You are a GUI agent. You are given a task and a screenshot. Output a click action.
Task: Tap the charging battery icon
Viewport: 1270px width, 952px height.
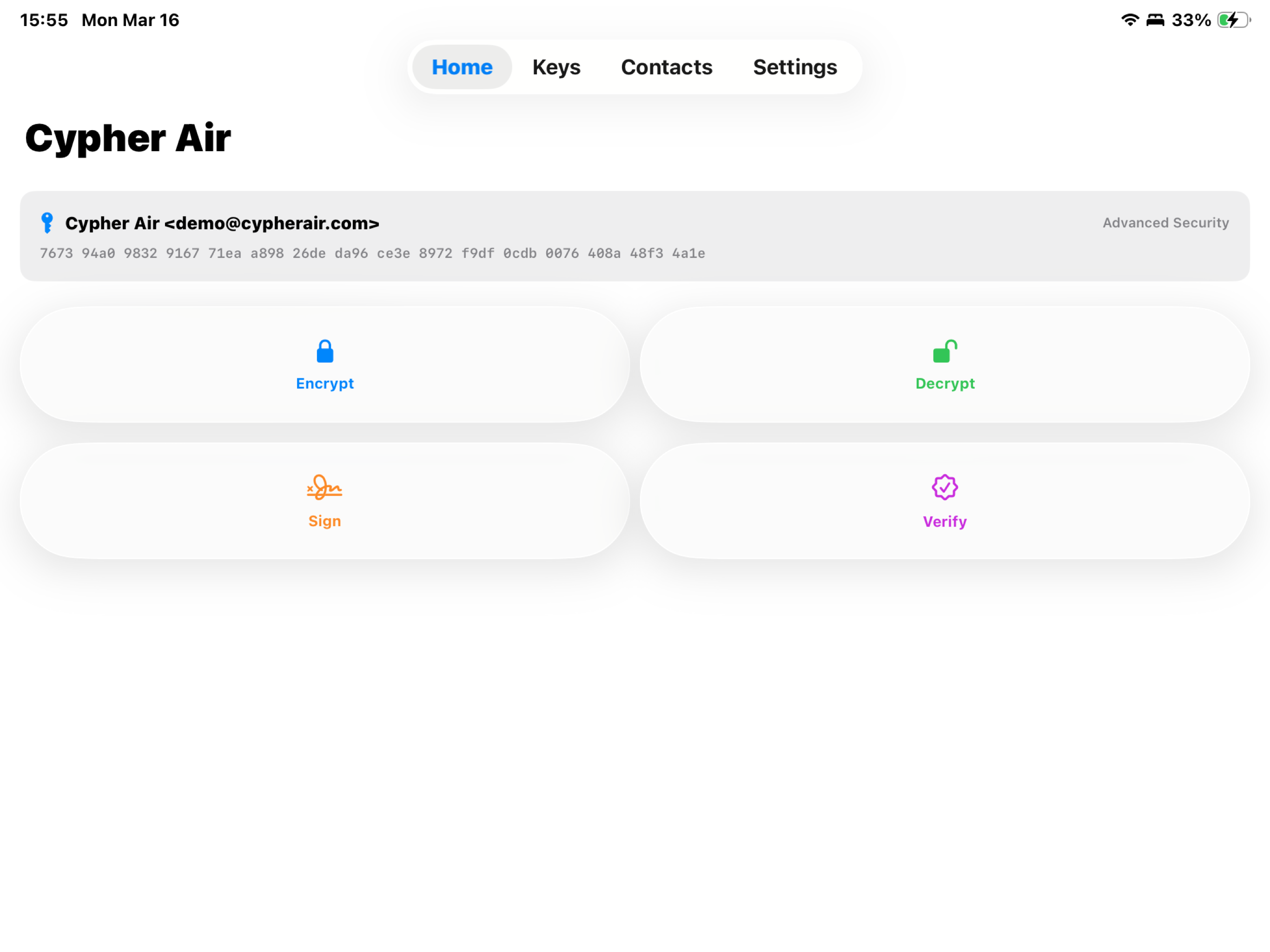(1233, 20)
